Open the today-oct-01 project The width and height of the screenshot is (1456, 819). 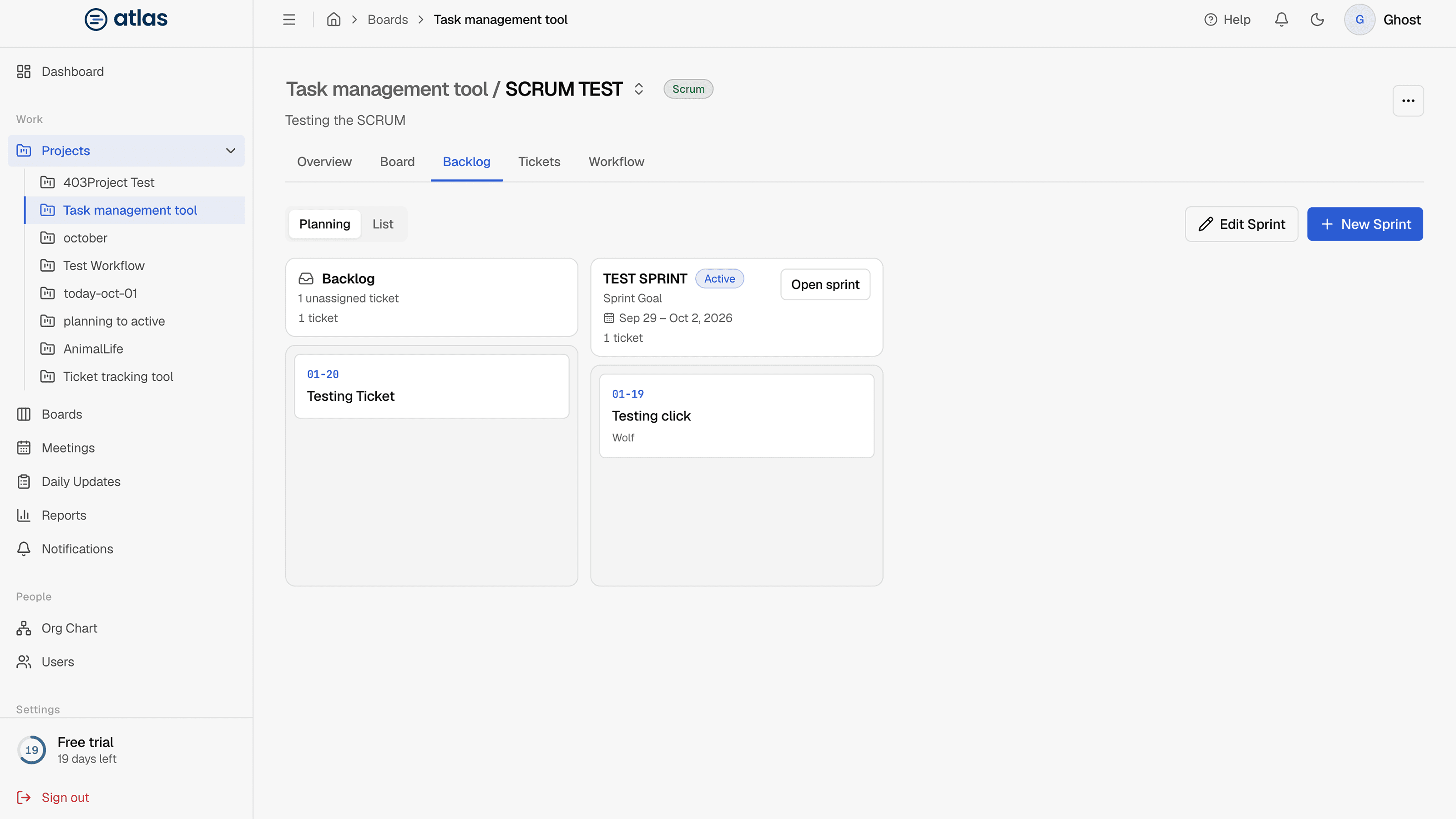pyautogui.click(x=135, y=293)
